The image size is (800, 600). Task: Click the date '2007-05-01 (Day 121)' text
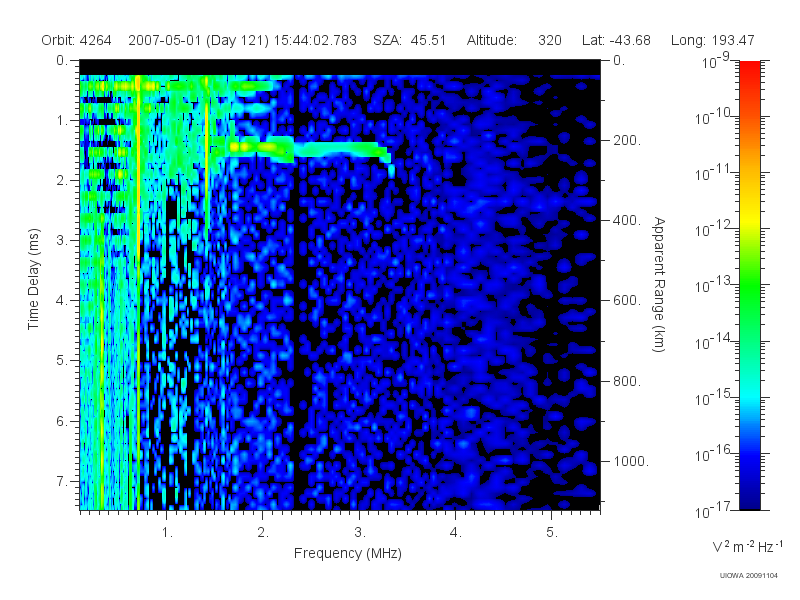tap(198, 40)
